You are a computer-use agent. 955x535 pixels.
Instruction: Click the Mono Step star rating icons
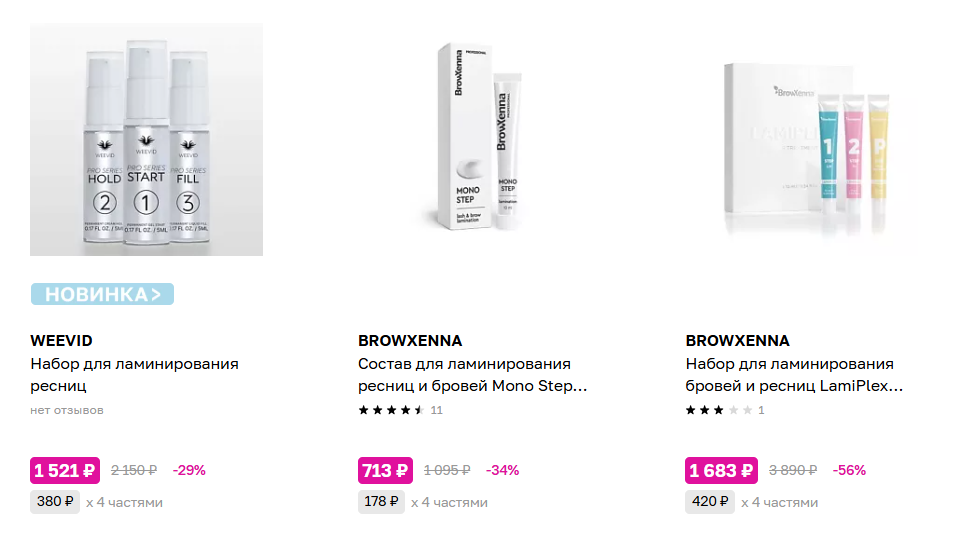[x=391, y=410]
